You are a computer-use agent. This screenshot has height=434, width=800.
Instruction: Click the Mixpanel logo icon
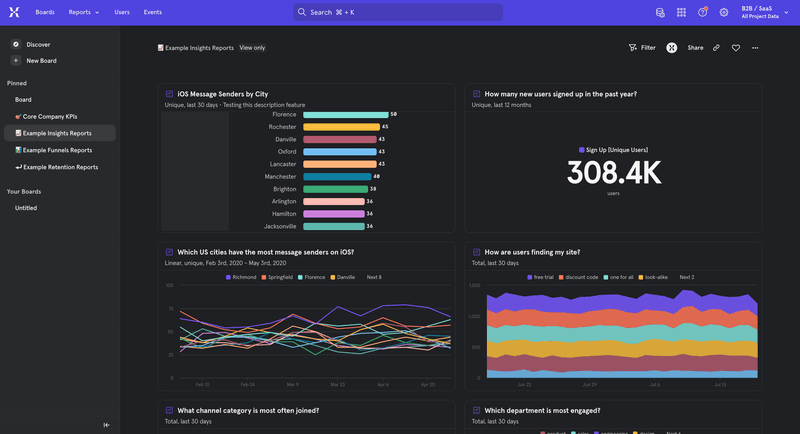click(x=14, y=12)
